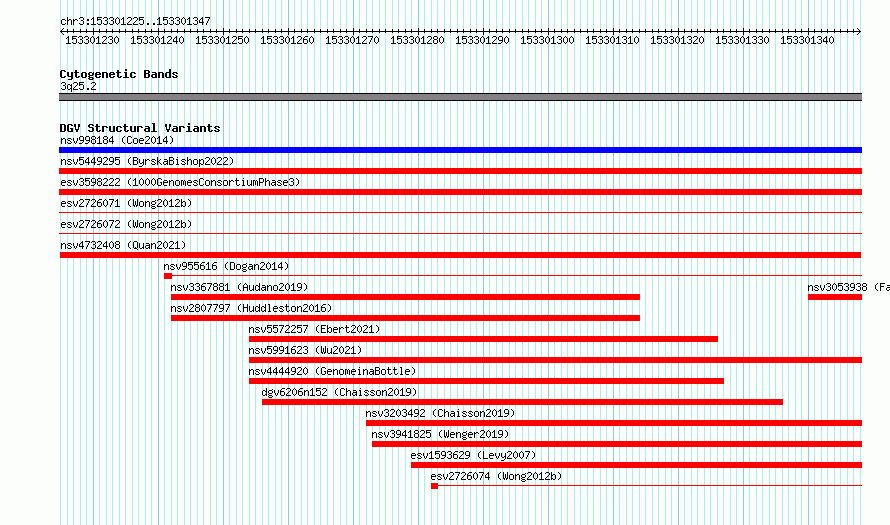
Task: Select the blue nsv998184 variant bar
Action: pyautogui.click(x=460, y=150)
